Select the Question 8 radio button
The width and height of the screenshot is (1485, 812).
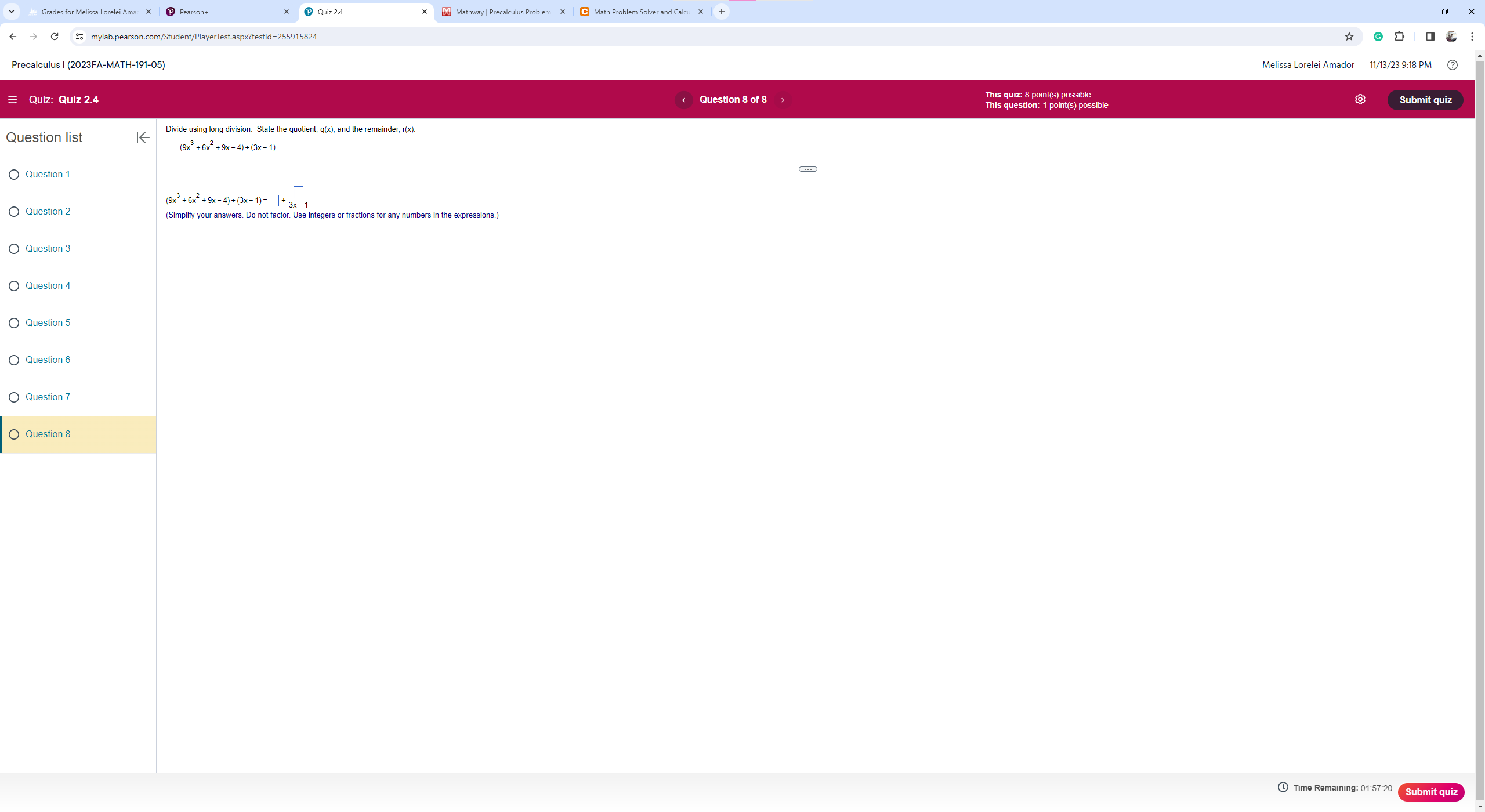coord(14,434)
